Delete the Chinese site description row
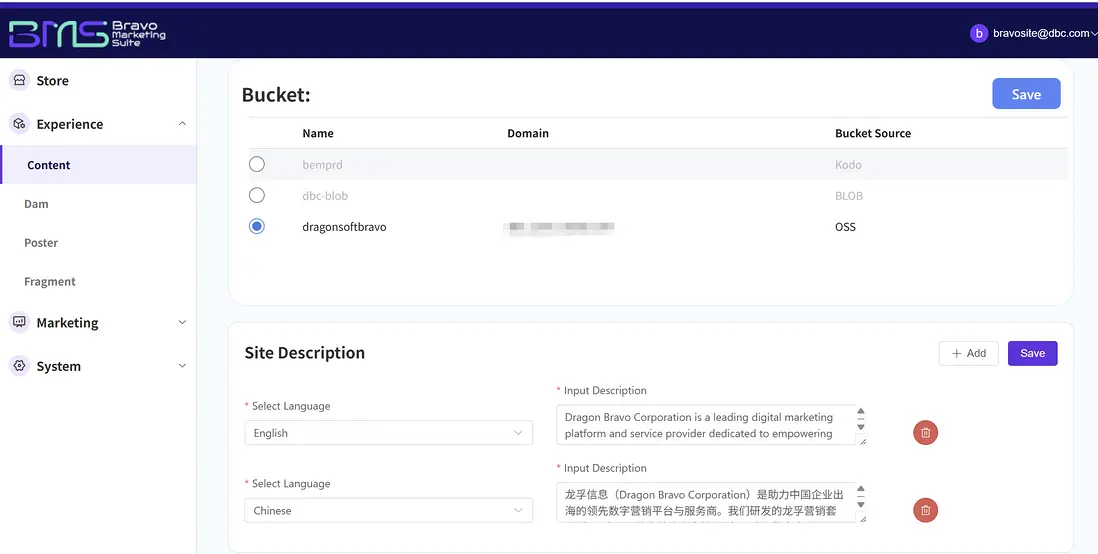The image size is (1098, 554). [925, 510]
